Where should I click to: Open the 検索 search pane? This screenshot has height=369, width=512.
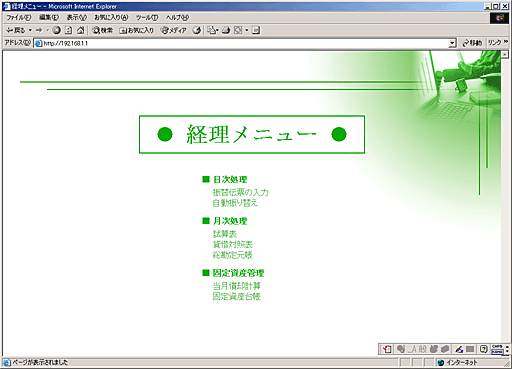103,30
